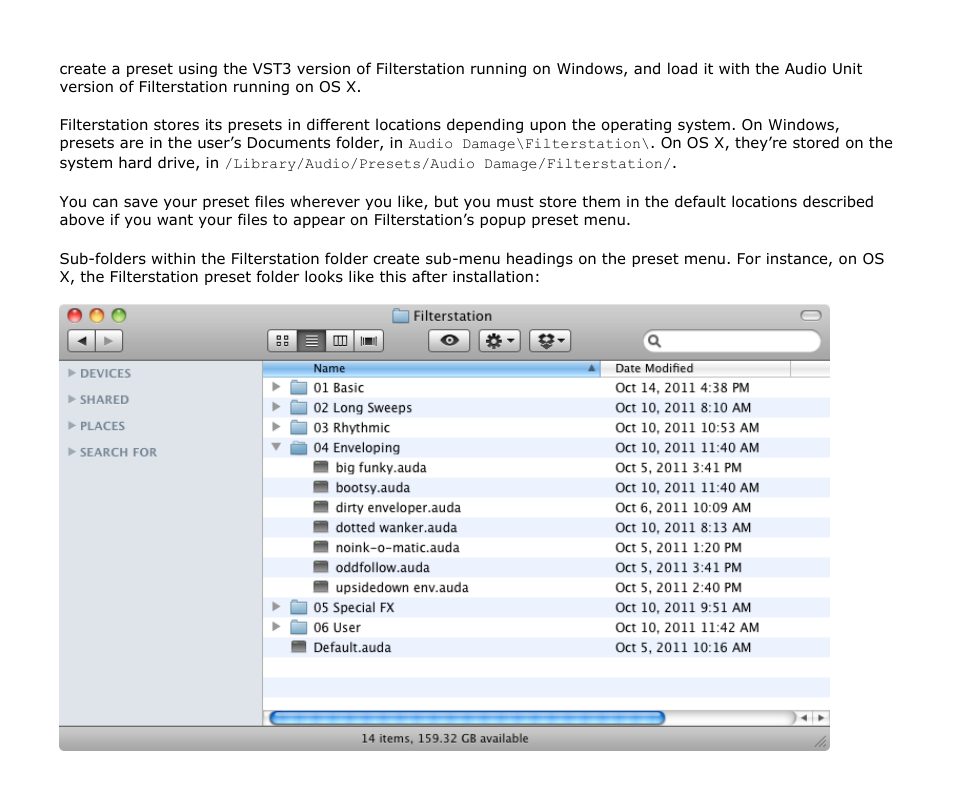The image size is (954, 811).
Task: Click the Finder search field
Action: pos(732,341)
